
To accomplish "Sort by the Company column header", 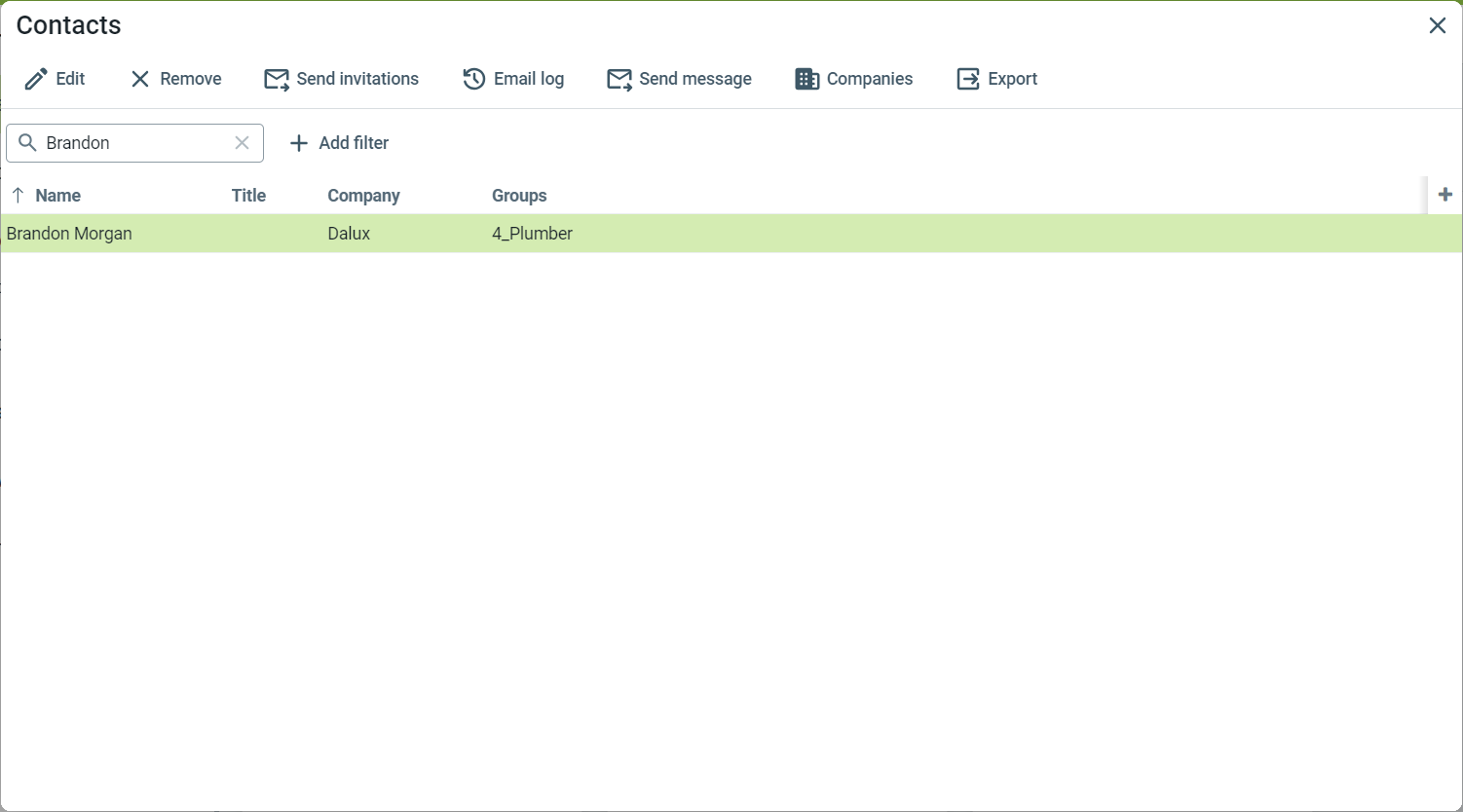I will (x=363, y=196).
